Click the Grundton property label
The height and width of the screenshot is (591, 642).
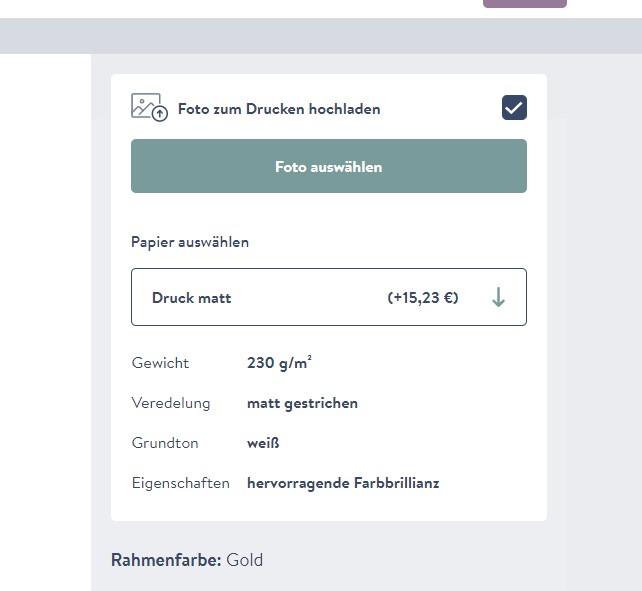[163, 443]
